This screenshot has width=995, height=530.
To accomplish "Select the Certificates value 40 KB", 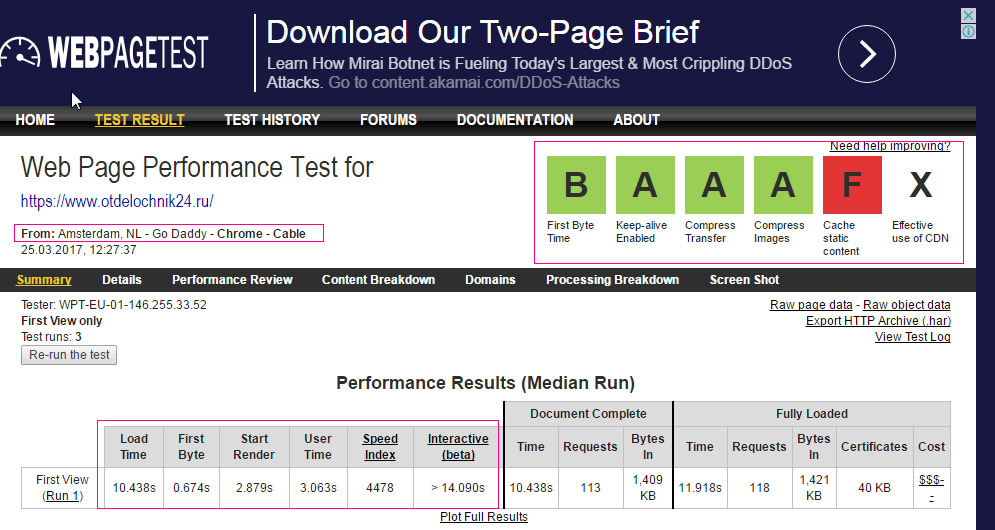I will (874, 488).
